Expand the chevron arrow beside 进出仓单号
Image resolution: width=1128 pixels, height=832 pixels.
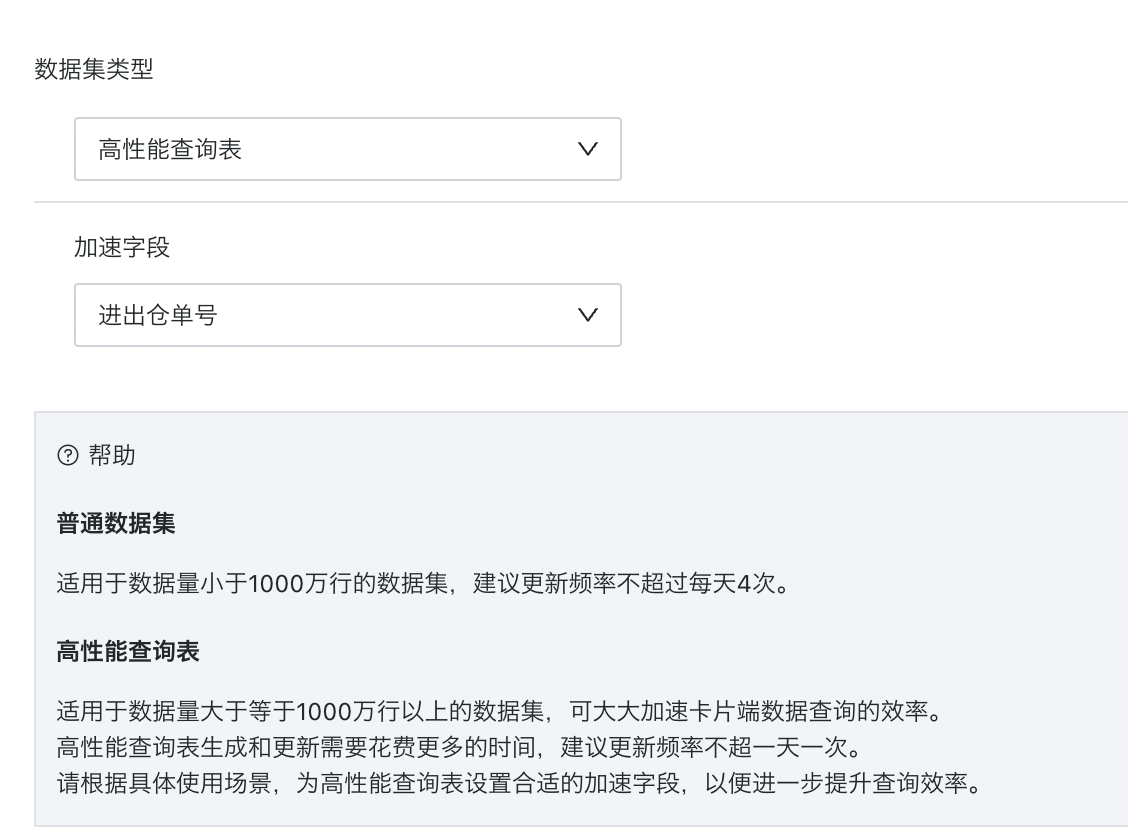tap(588, 315)
